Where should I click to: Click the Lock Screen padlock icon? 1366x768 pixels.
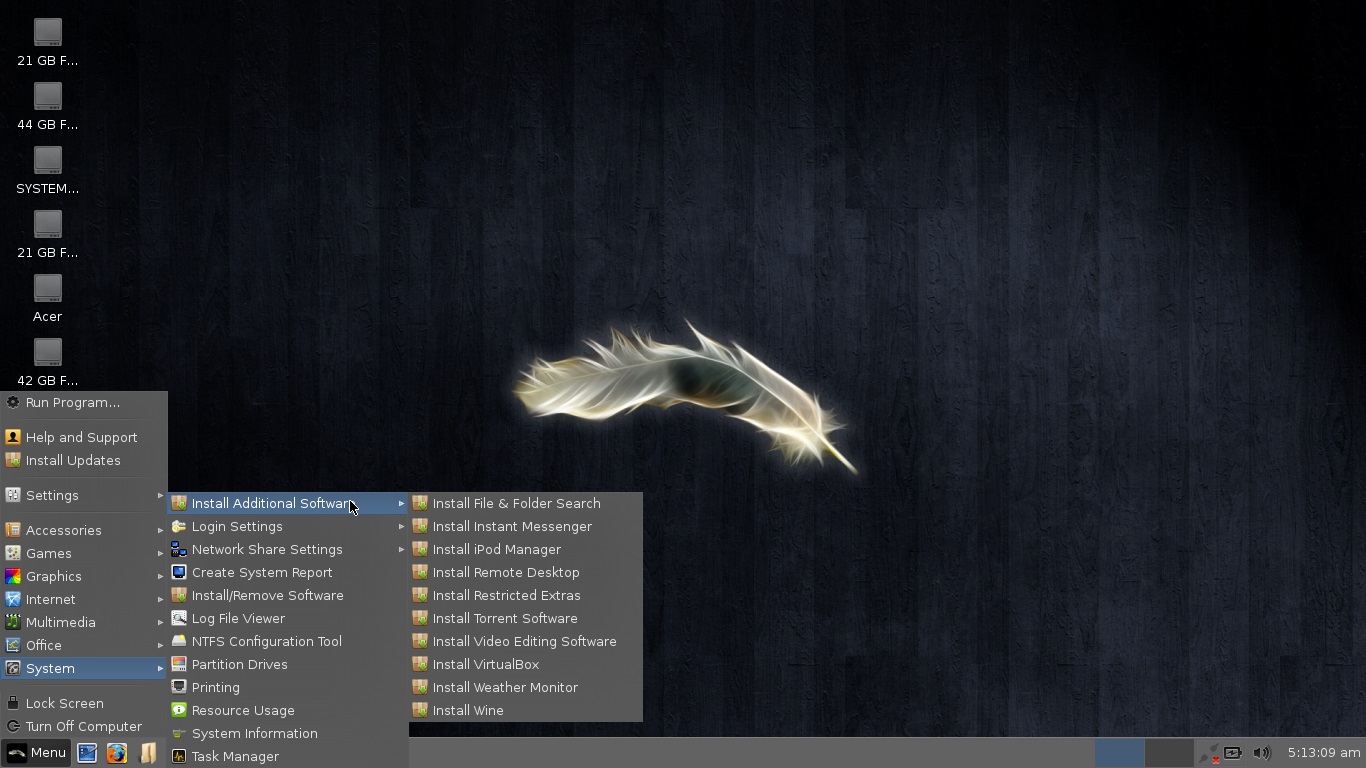[13, 703]
